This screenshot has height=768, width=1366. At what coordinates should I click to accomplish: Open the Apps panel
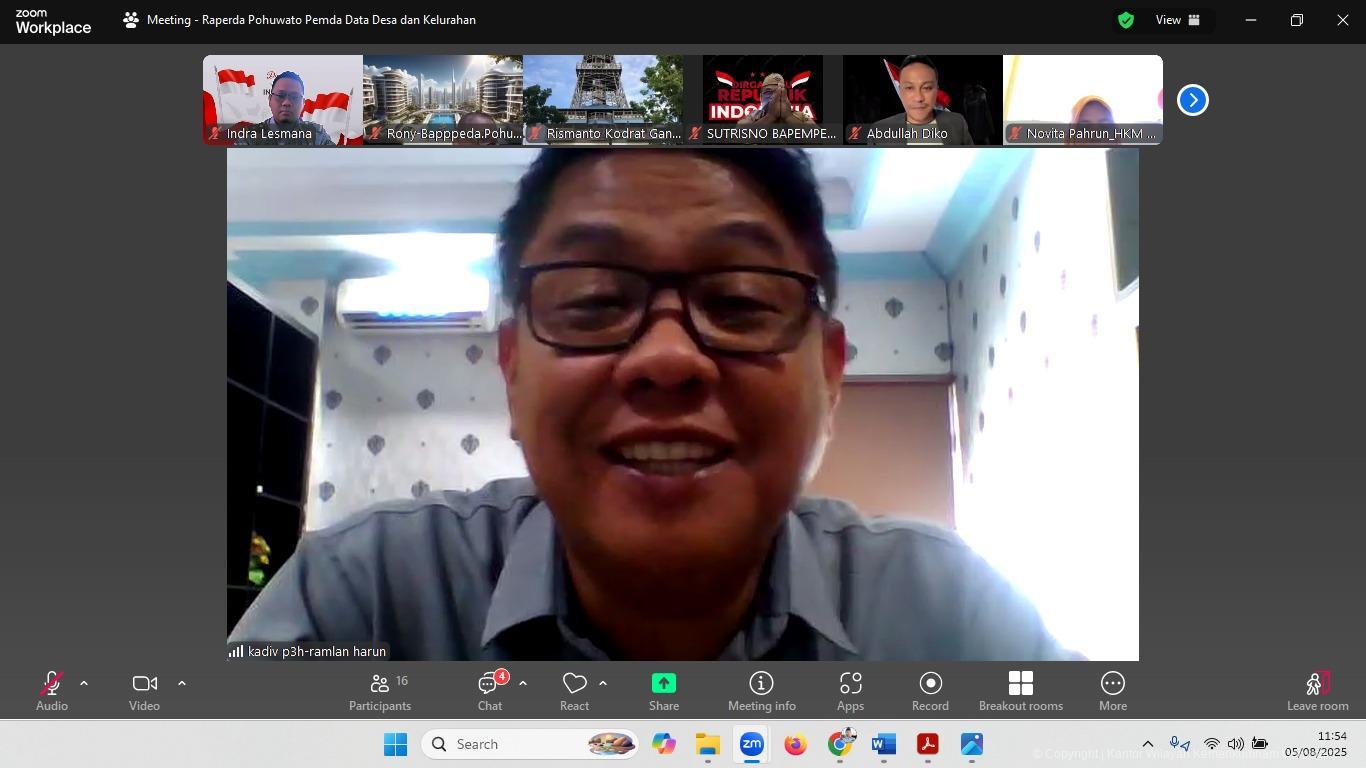click(850, 691)
